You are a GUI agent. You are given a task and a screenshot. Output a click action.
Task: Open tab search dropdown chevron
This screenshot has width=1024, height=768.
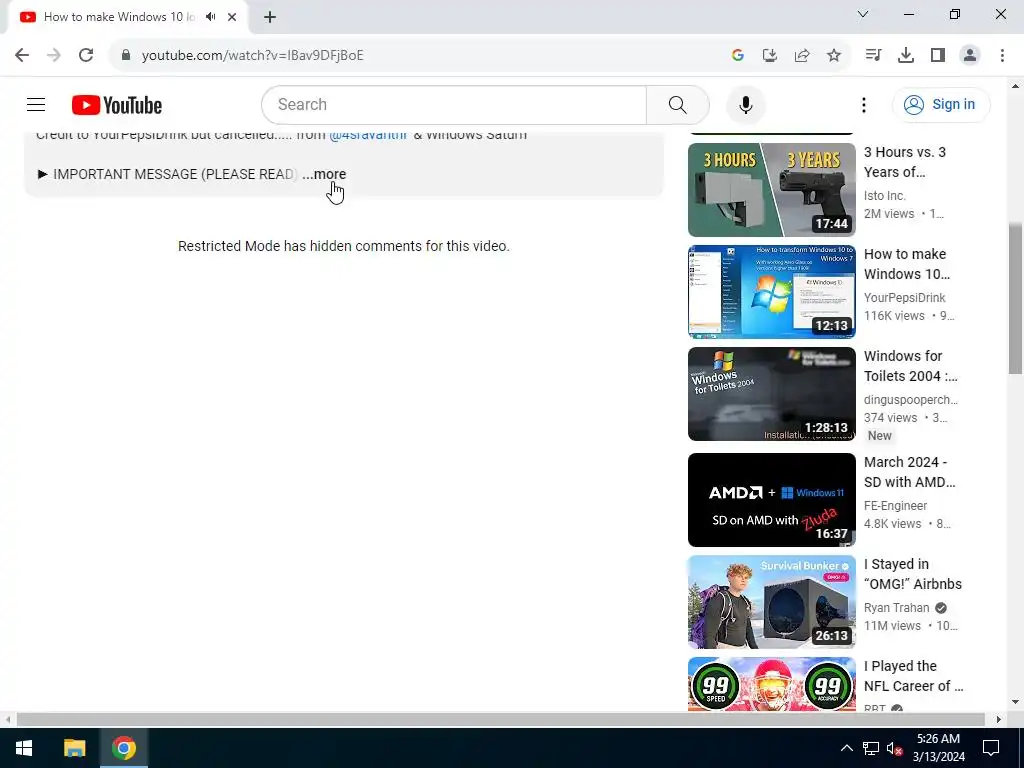(863, 14)
